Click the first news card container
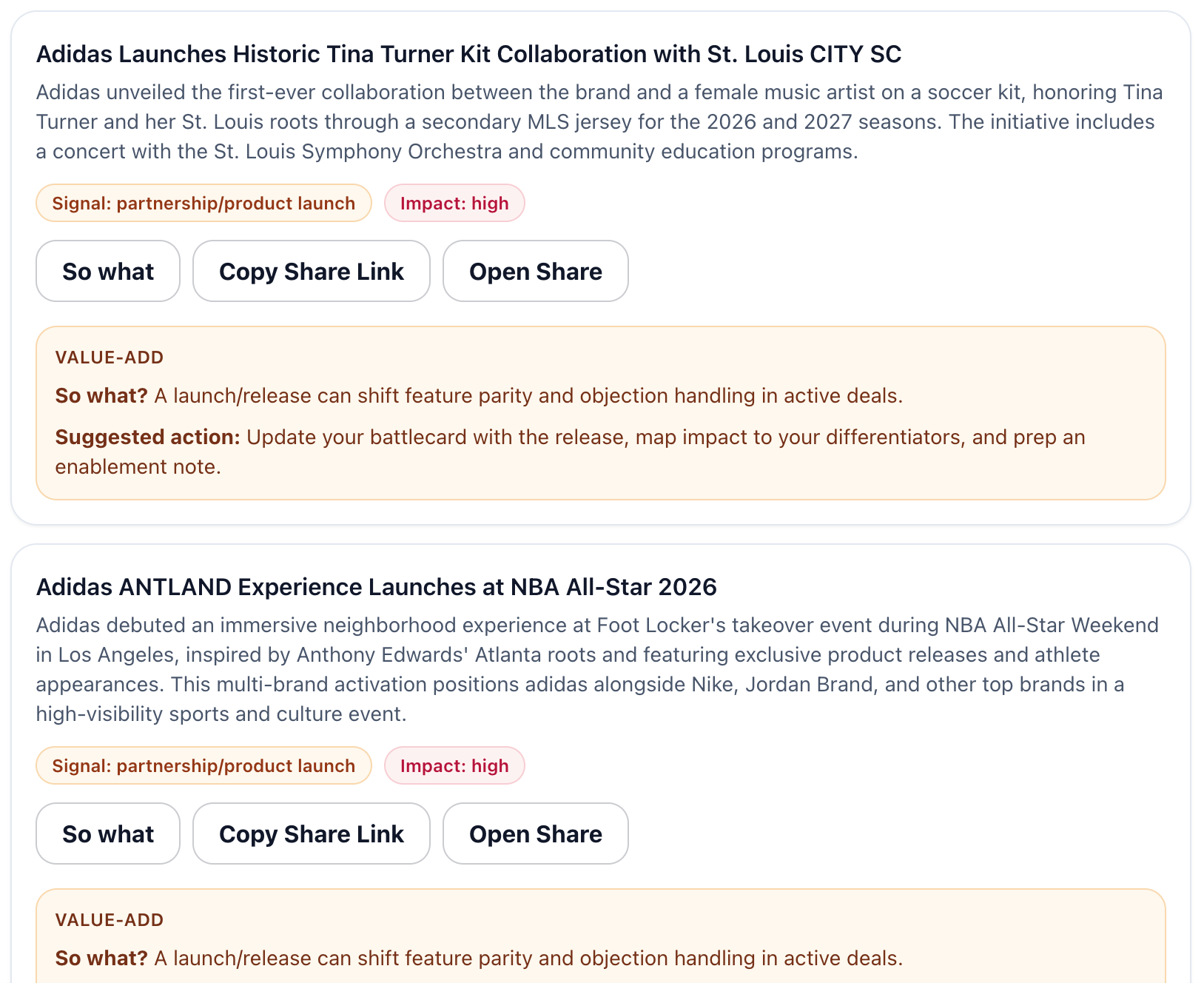The image size is (1204, 983). point(602,266)
